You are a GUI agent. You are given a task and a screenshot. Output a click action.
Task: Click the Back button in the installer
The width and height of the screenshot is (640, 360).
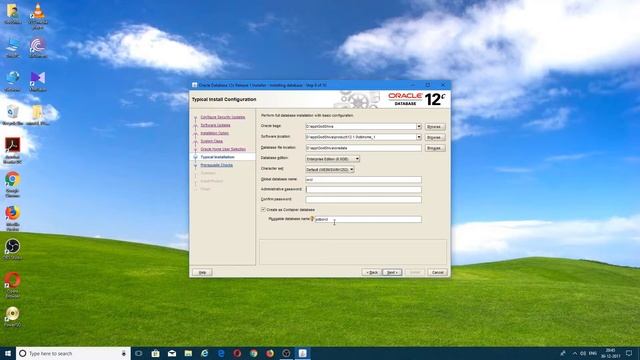(x=371, y=272)
